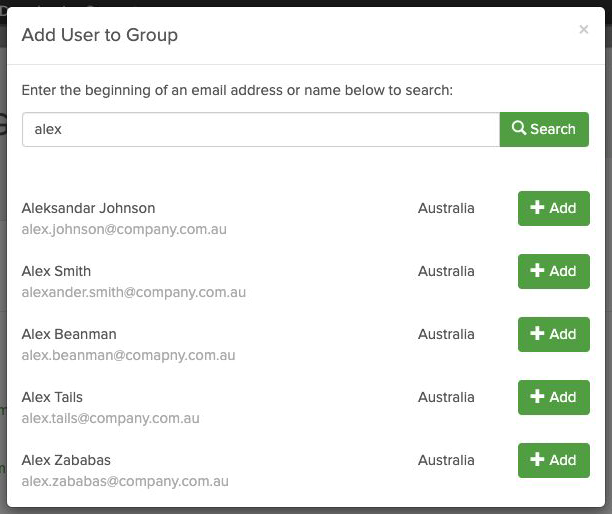
Task: Add Aleksandar Johnson to the group
Action: click(x=553, y=208)
